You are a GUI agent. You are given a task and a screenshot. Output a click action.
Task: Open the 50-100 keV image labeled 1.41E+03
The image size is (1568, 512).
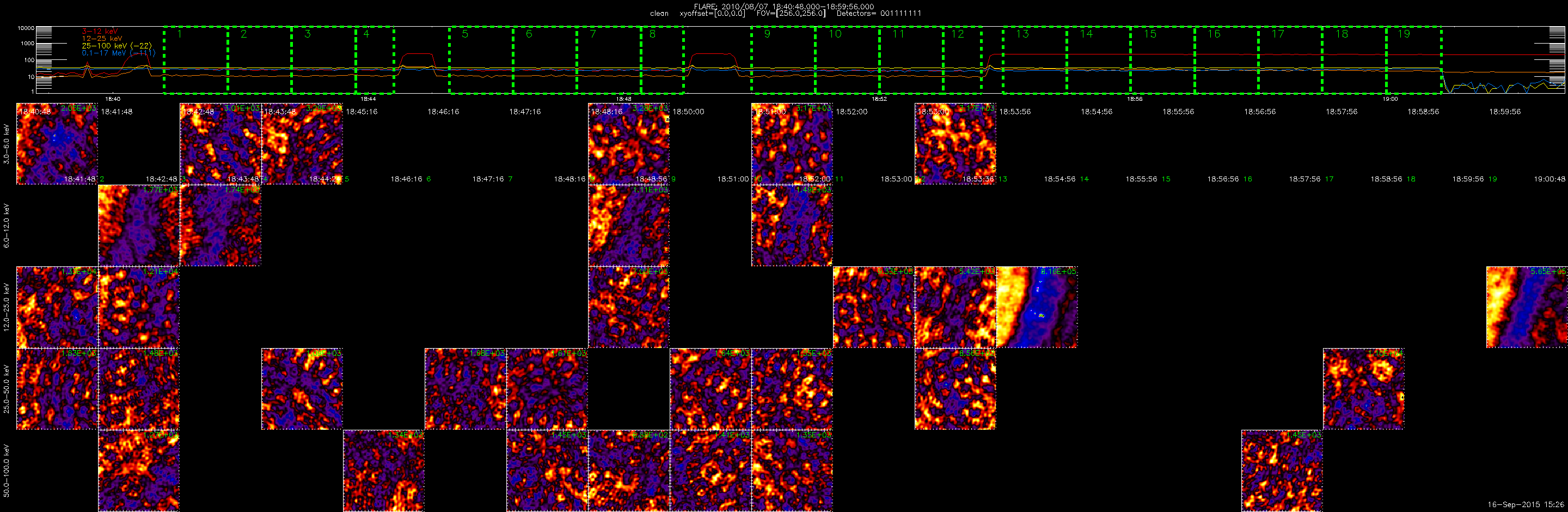coord(710,471)
